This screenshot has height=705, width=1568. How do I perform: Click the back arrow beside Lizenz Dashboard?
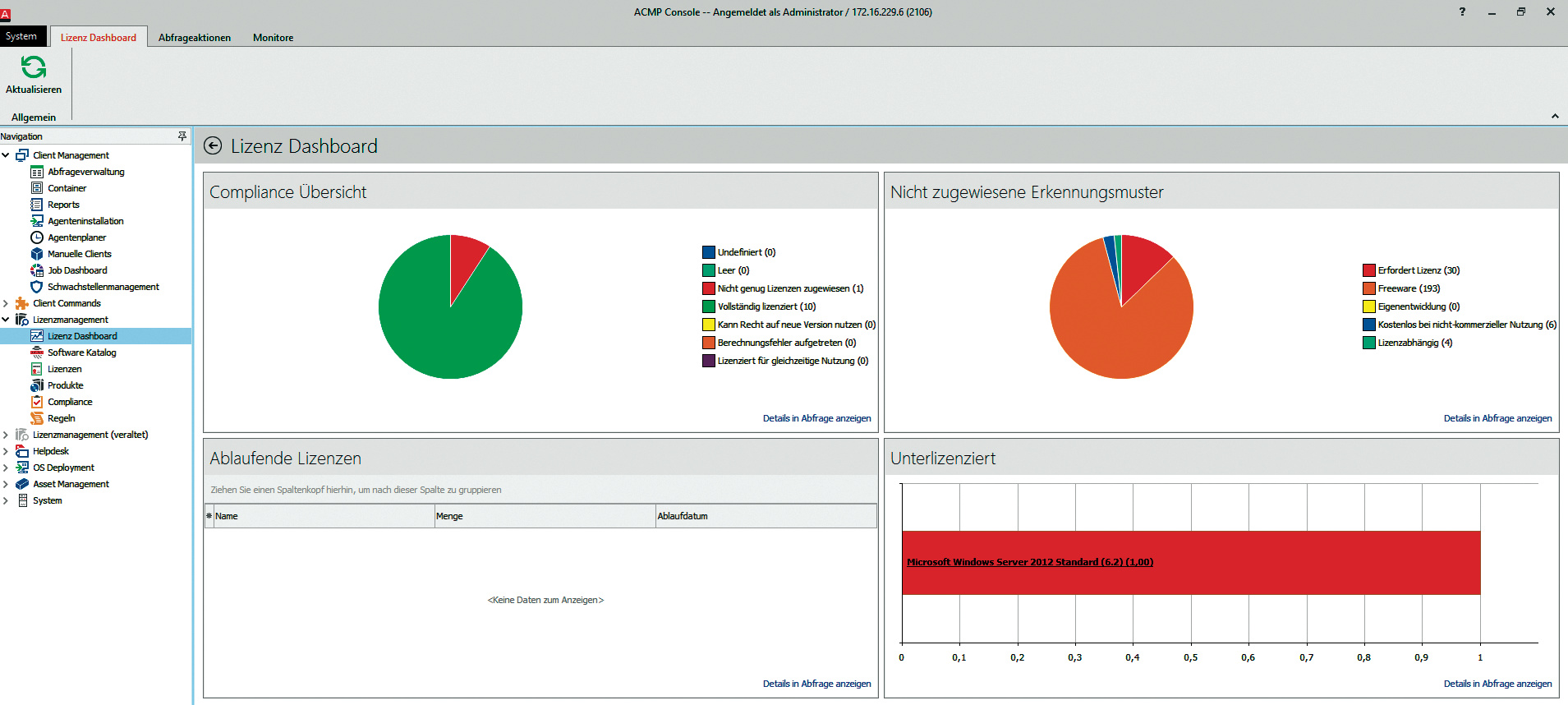213,146
